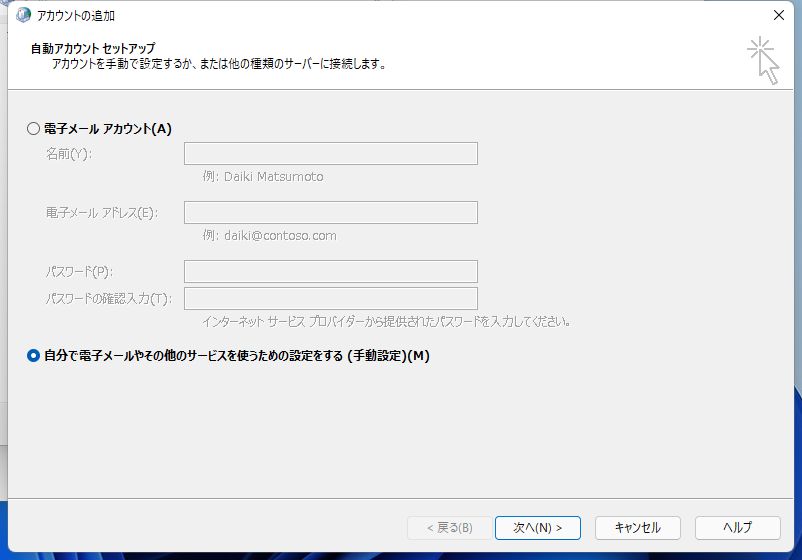Click the cursor wizard icon in the header
The image size is (802, 560).
click(764, 60)
